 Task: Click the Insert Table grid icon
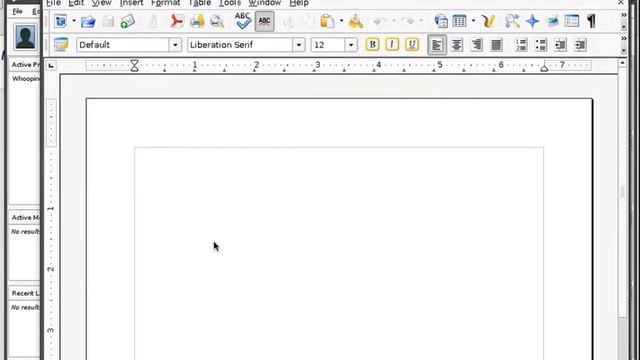point(460,21)
